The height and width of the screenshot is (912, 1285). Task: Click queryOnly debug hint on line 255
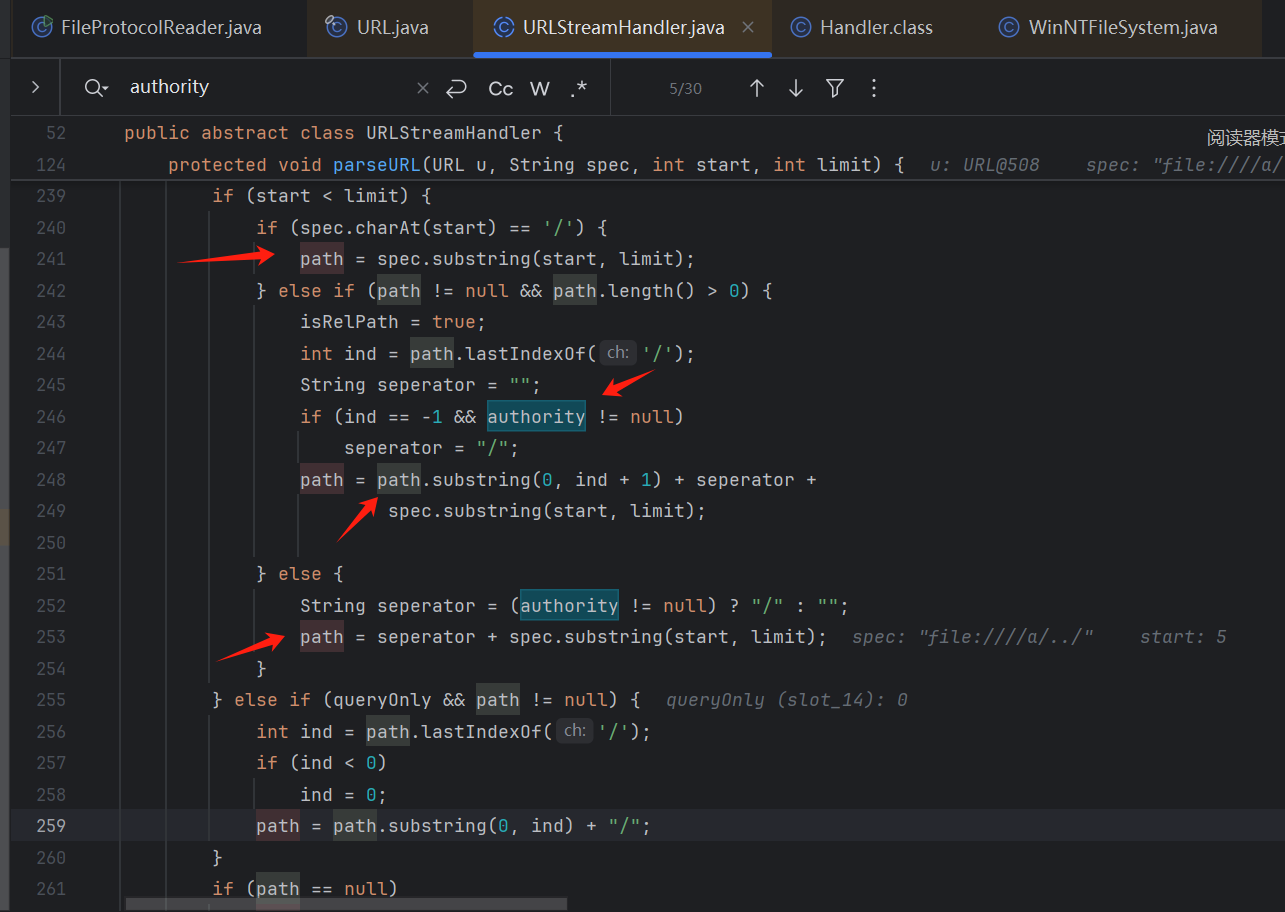[786, 700]
